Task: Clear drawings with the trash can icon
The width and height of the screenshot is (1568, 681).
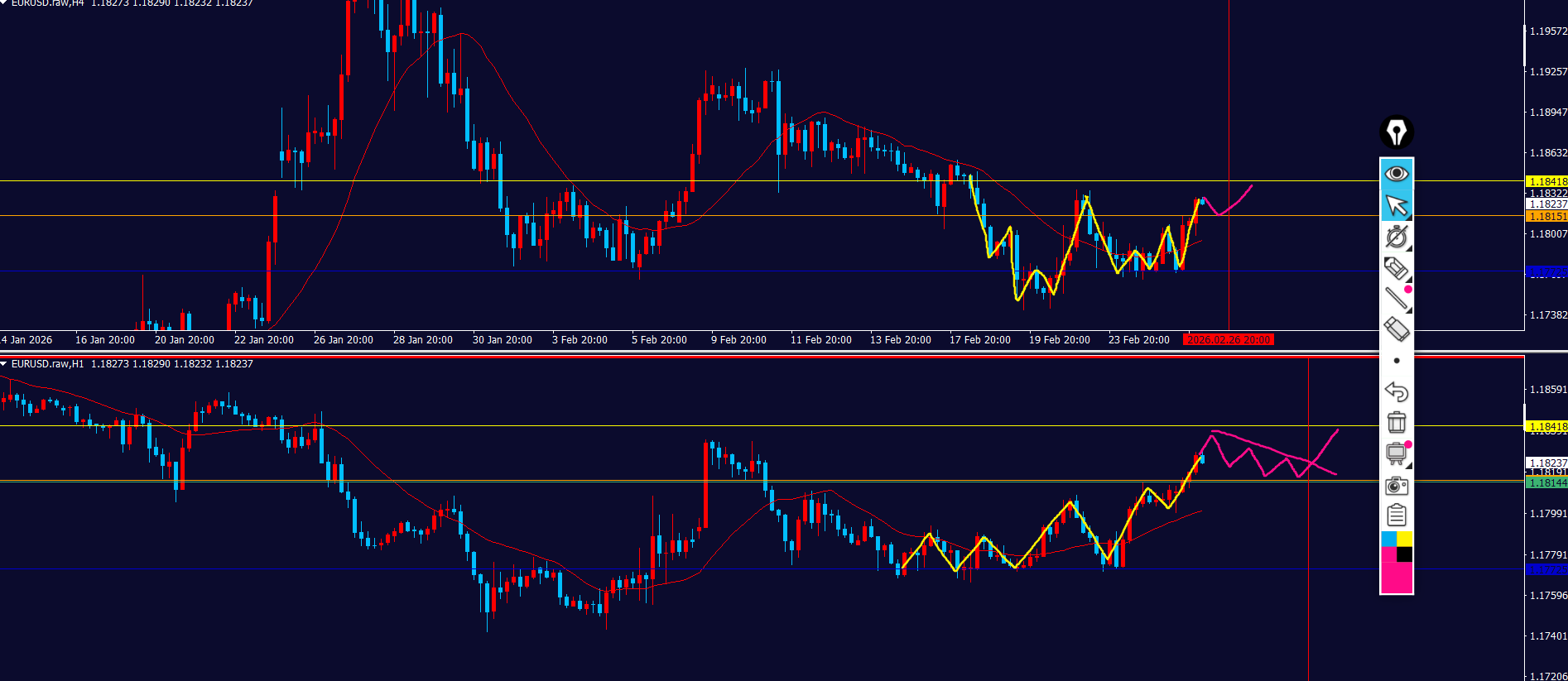Action: 1397,422
